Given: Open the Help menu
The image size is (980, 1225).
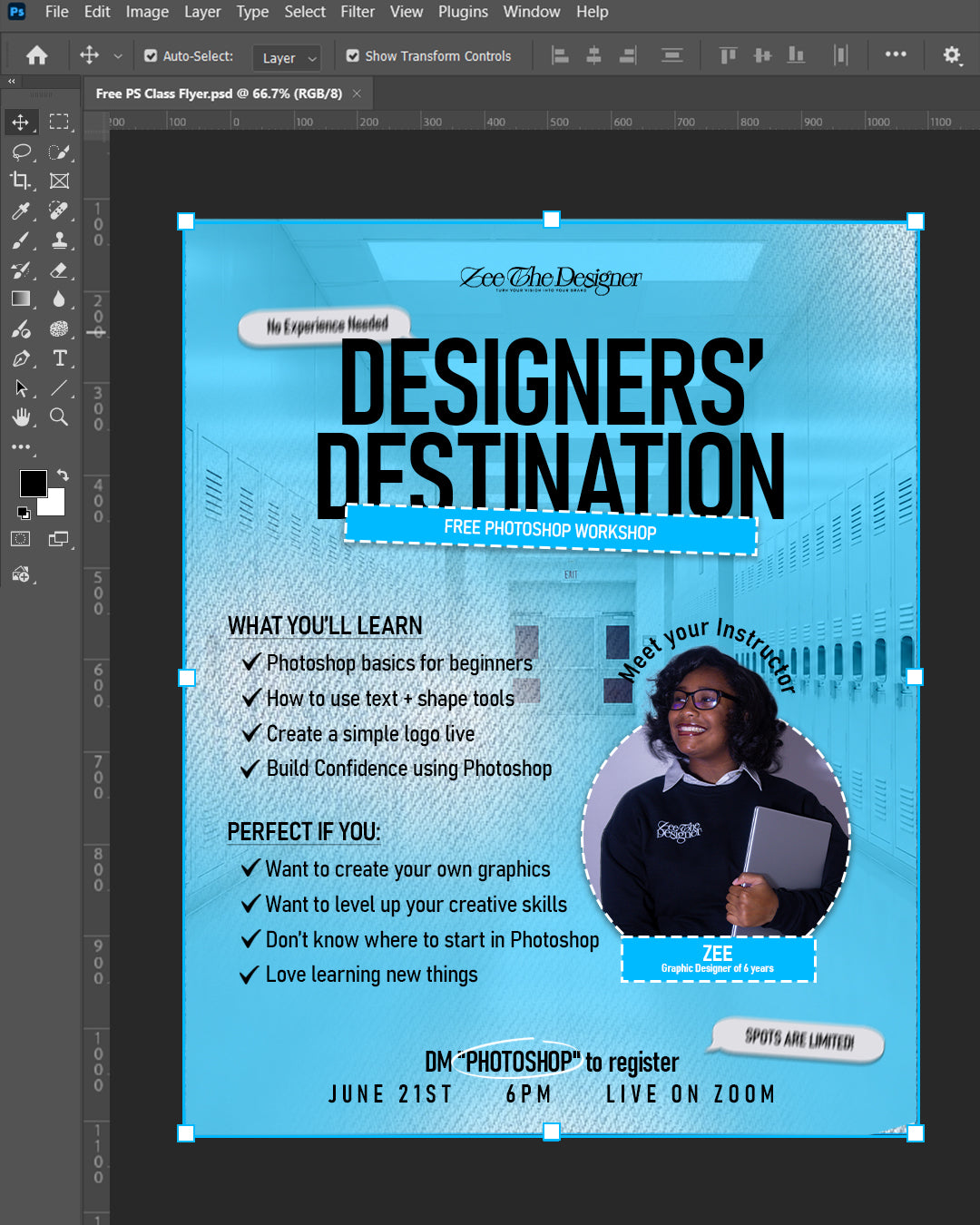Looking at the screenshot, I should pos(592,12).
